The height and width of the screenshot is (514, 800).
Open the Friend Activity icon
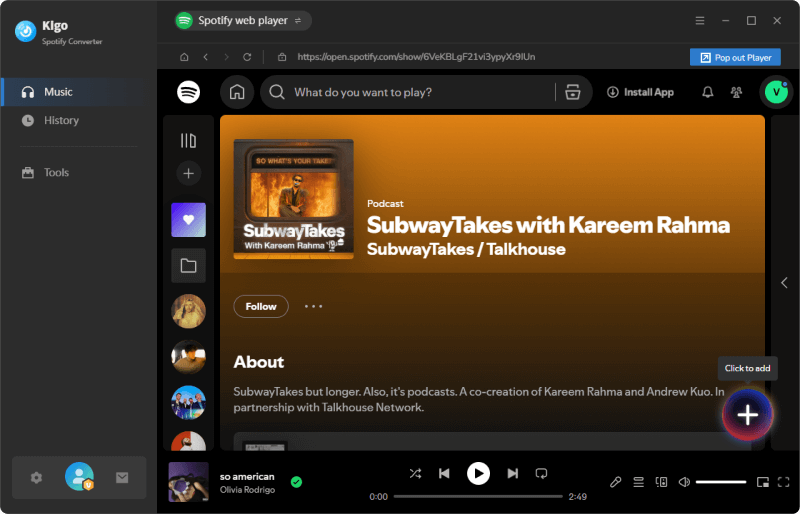click(736, 92)
